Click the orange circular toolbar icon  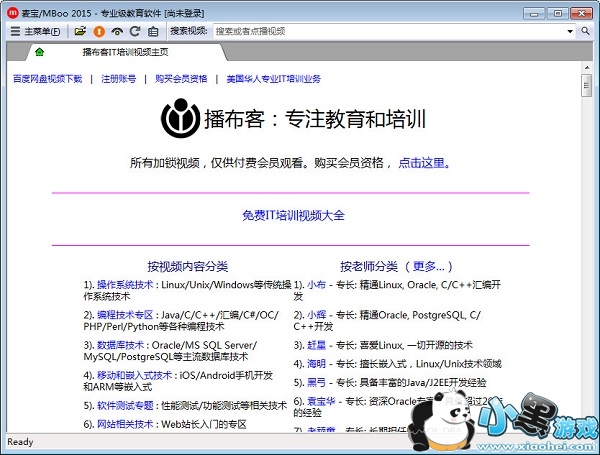pos(99,31)
